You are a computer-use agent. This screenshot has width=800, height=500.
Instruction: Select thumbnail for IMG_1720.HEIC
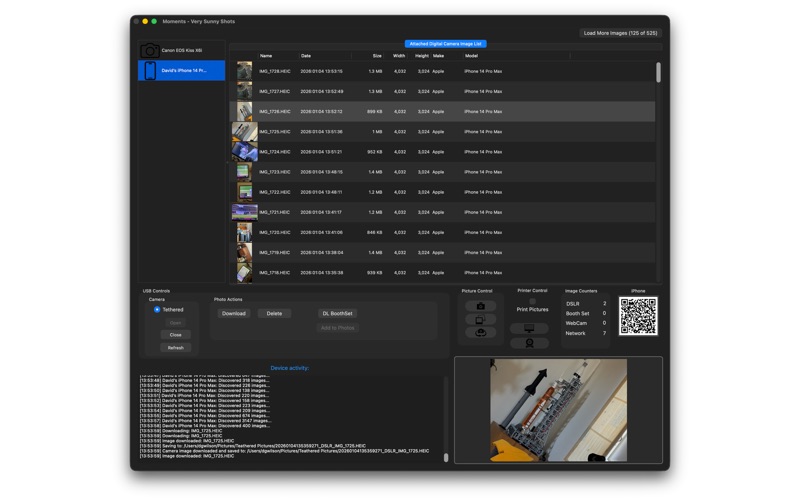[x=244, y=232]
